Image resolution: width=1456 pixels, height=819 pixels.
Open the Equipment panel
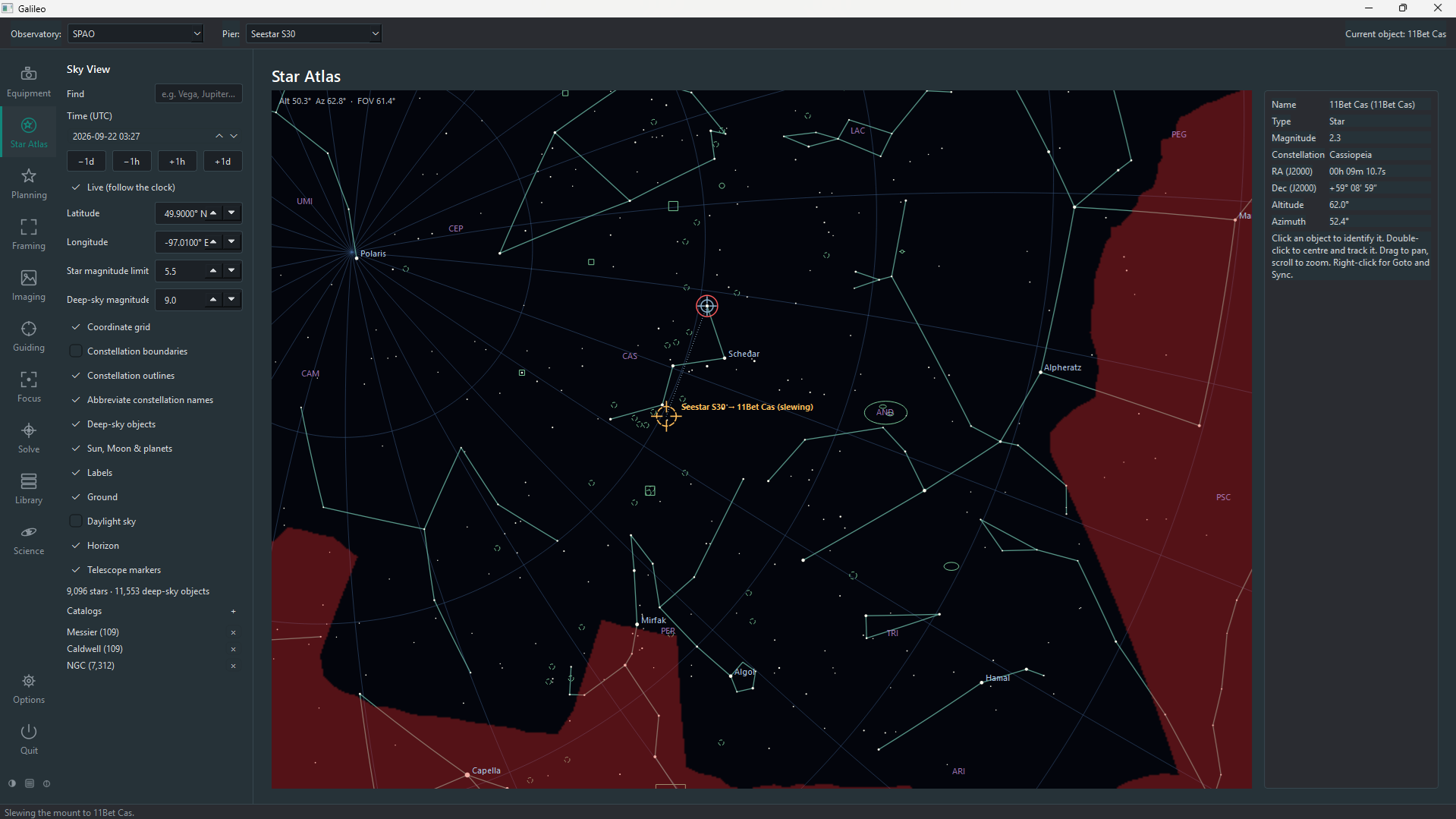pyautogui.click(x=29, y=81)
